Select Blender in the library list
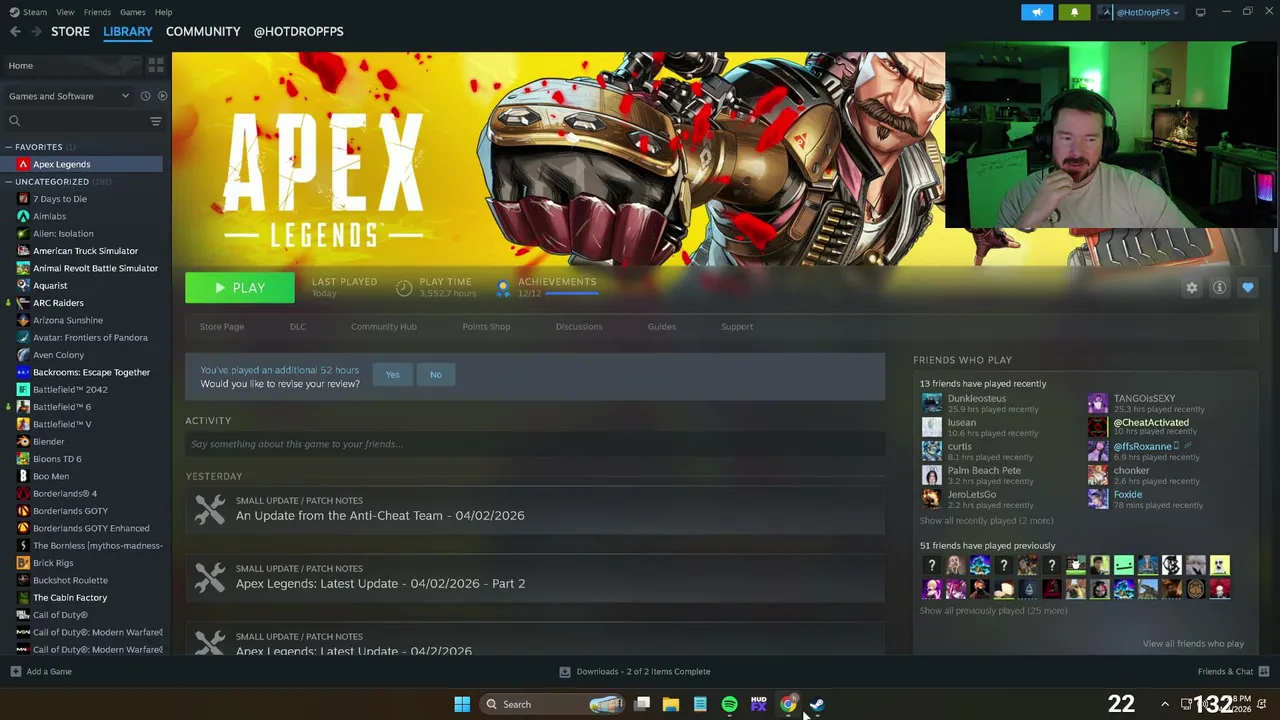1280x720 pixels. pos(48,441)
